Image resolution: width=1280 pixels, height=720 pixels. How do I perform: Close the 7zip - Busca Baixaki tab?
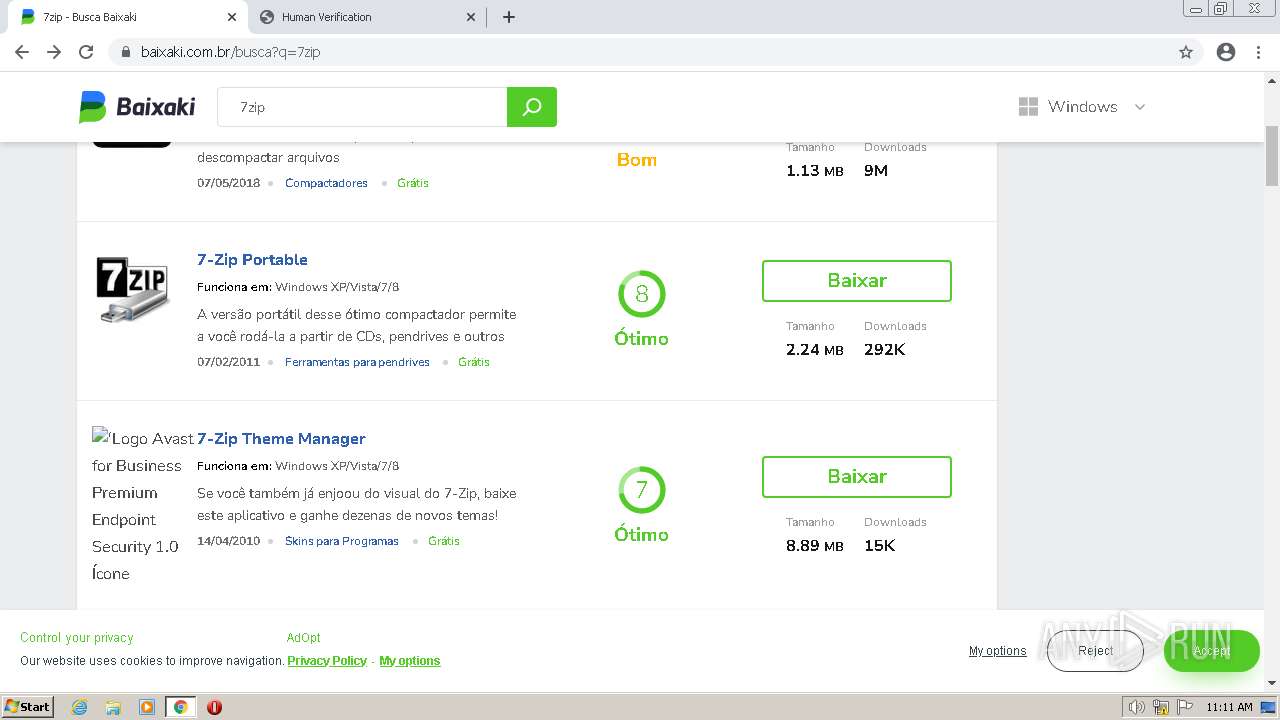click(x=232, y=17)
